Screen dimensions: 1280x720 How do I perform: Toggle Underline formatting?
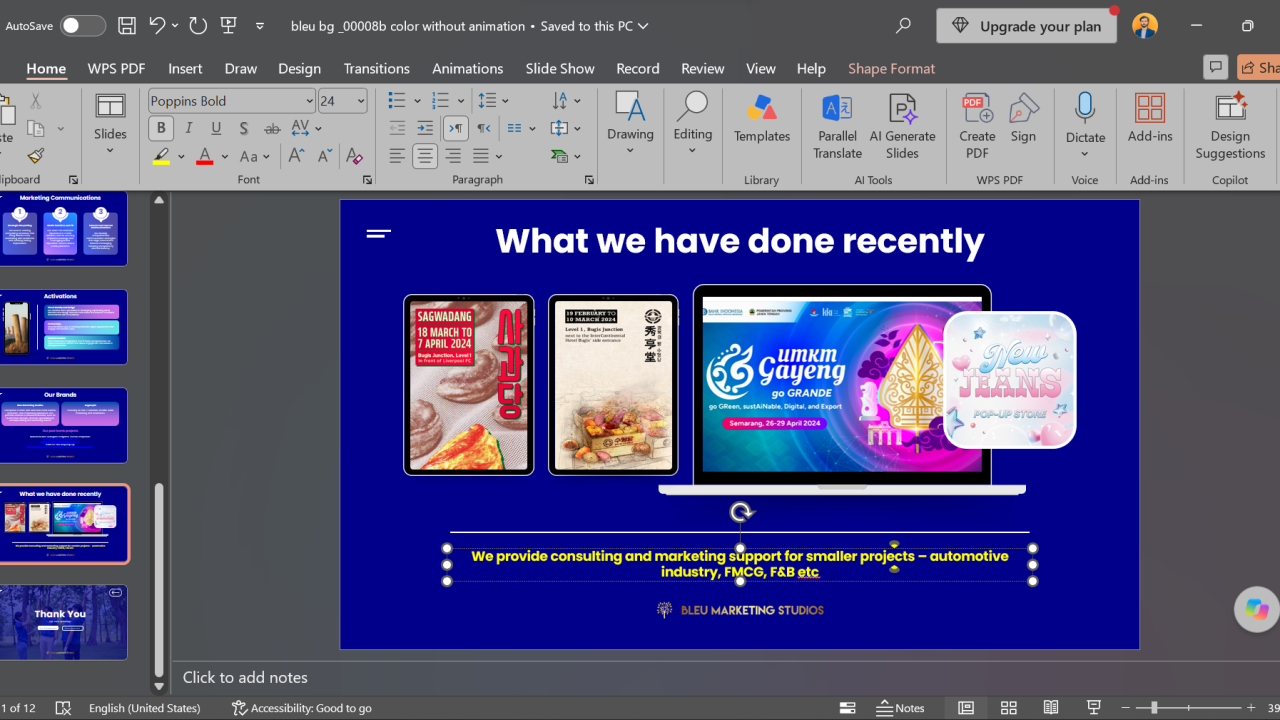(x=216, y=128)
